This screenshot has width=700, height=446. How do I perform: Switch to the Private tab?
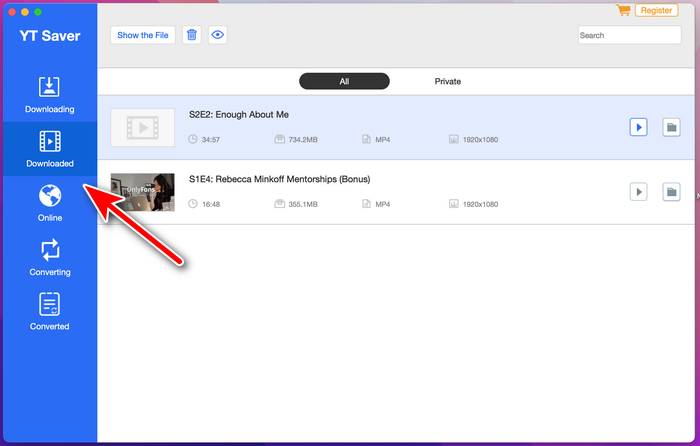coord(448,81)
